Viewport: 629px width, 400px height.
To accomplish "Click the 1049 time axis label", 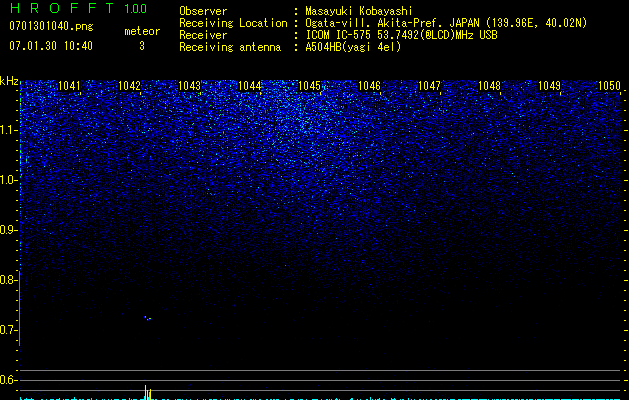I will point(549,86).
